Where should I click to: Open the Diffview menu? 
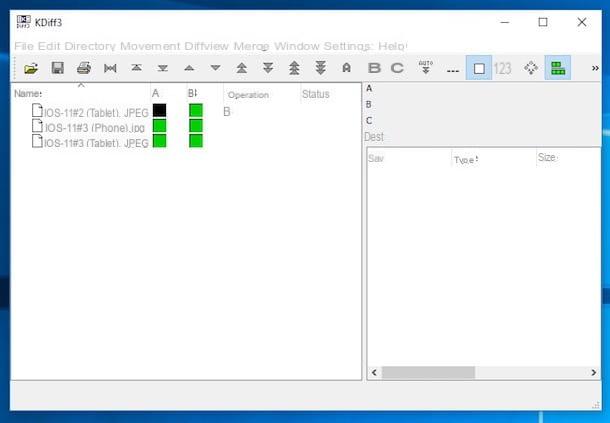pyautogui.click(x=207, y=46)
